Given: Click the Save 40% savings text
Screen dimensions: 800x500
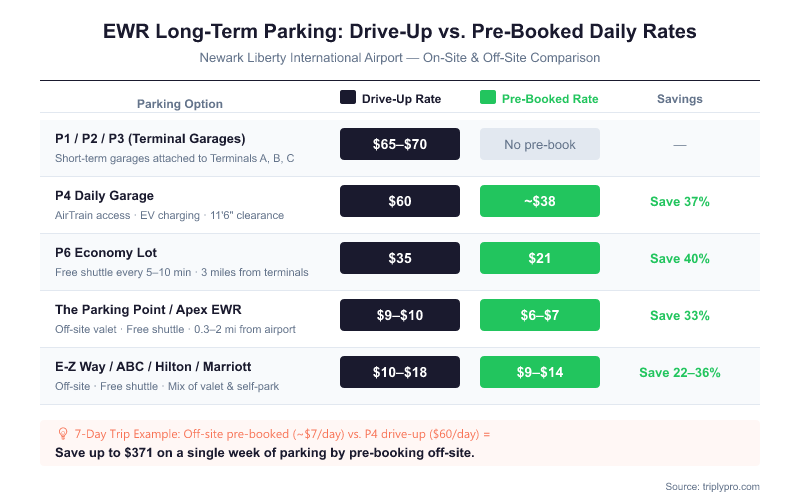Looking at the screenshot, I should [x=680, y=259].
